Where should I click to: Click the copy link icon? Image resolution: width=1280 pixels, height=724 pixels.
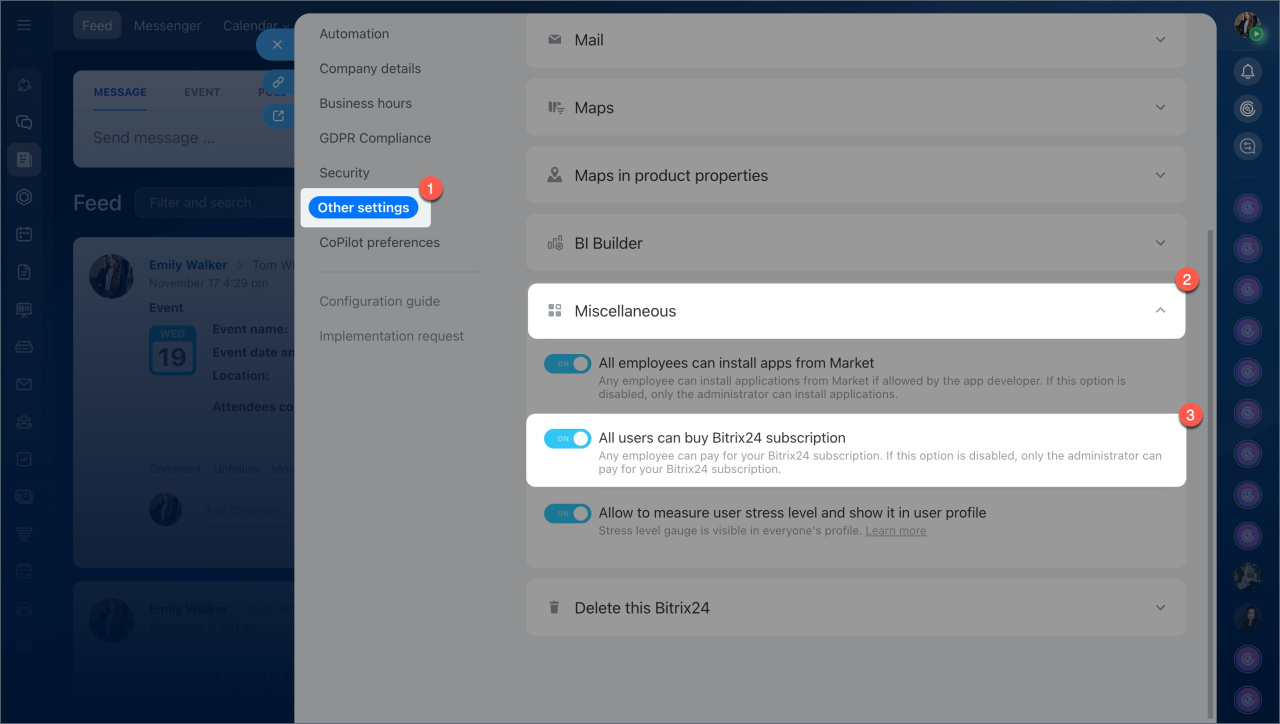tap(278, 82)
